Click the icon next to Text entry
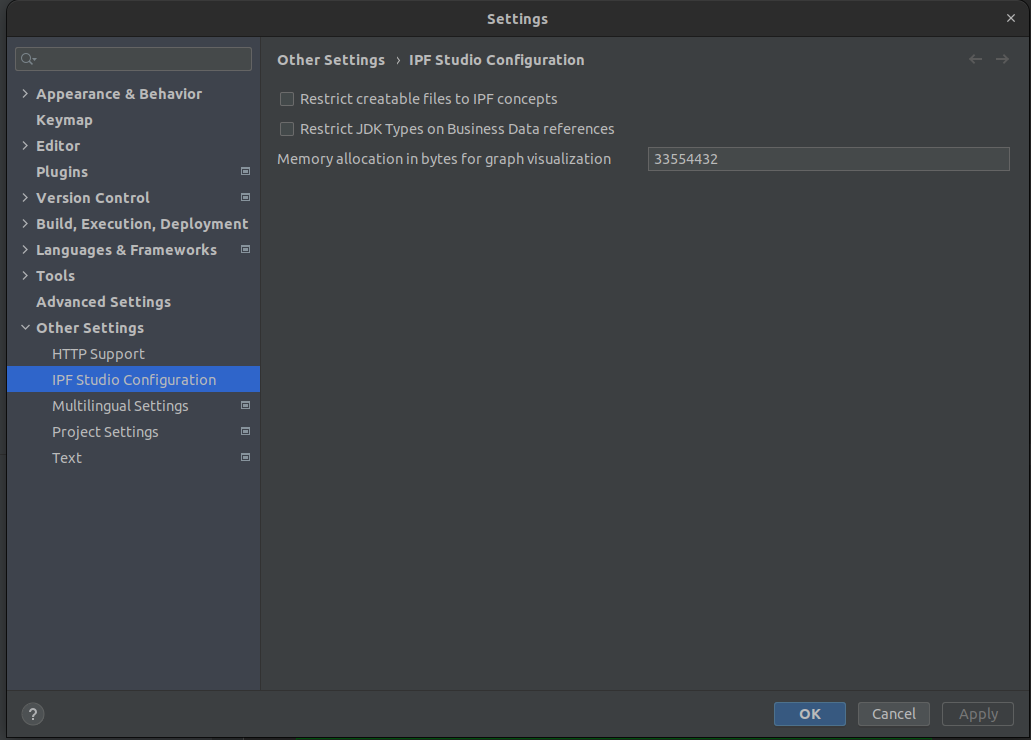 pos(245,457)
